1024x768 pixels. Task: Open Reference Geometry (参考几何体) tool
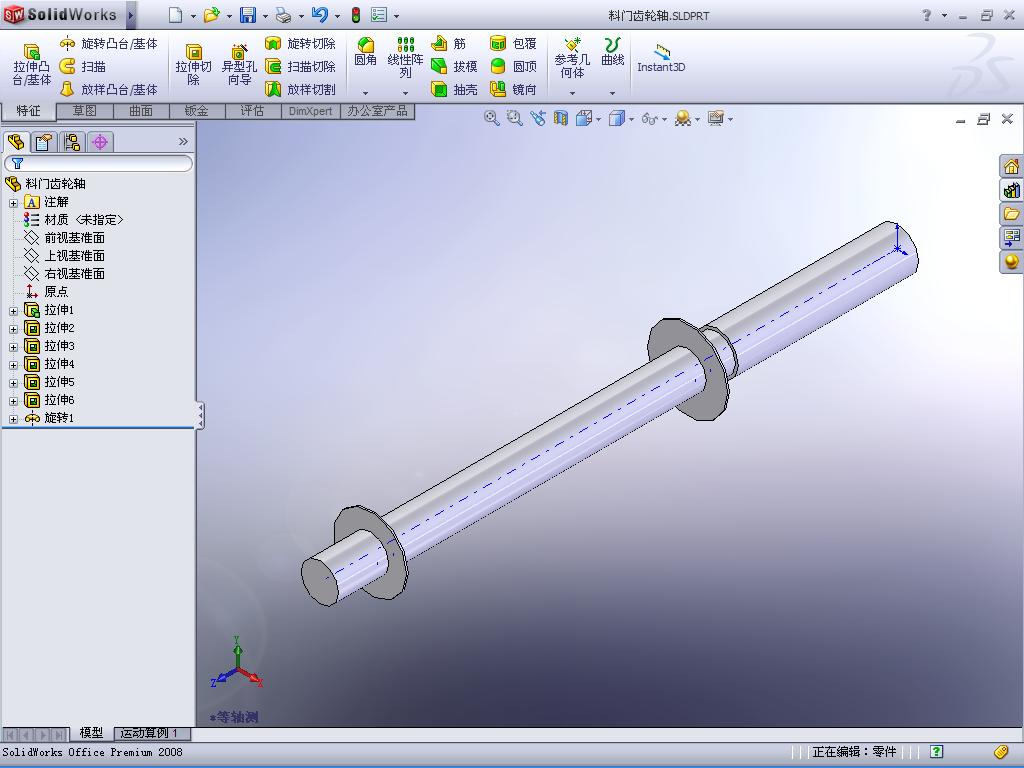572,57
